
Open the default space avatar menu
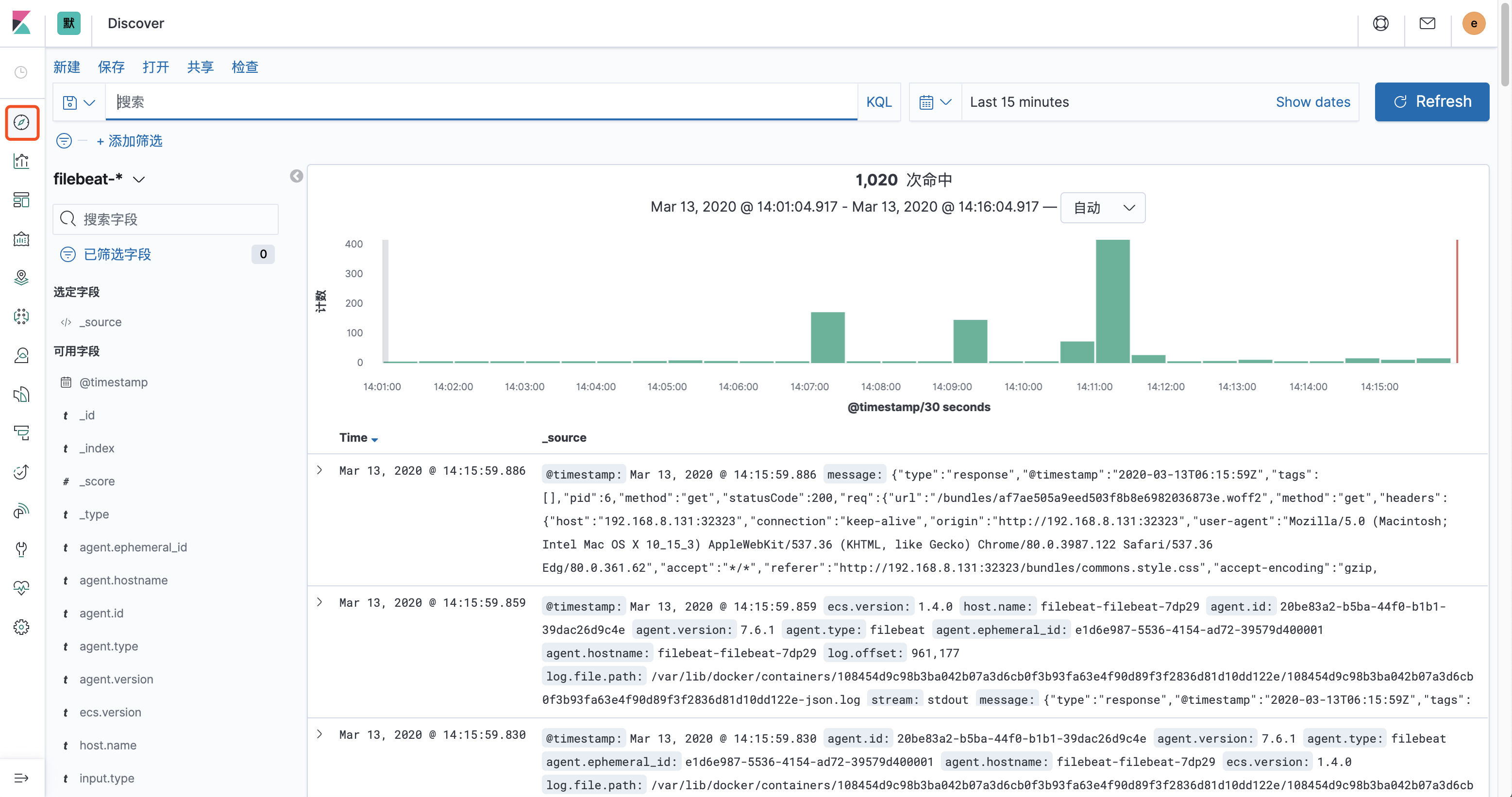68,23
